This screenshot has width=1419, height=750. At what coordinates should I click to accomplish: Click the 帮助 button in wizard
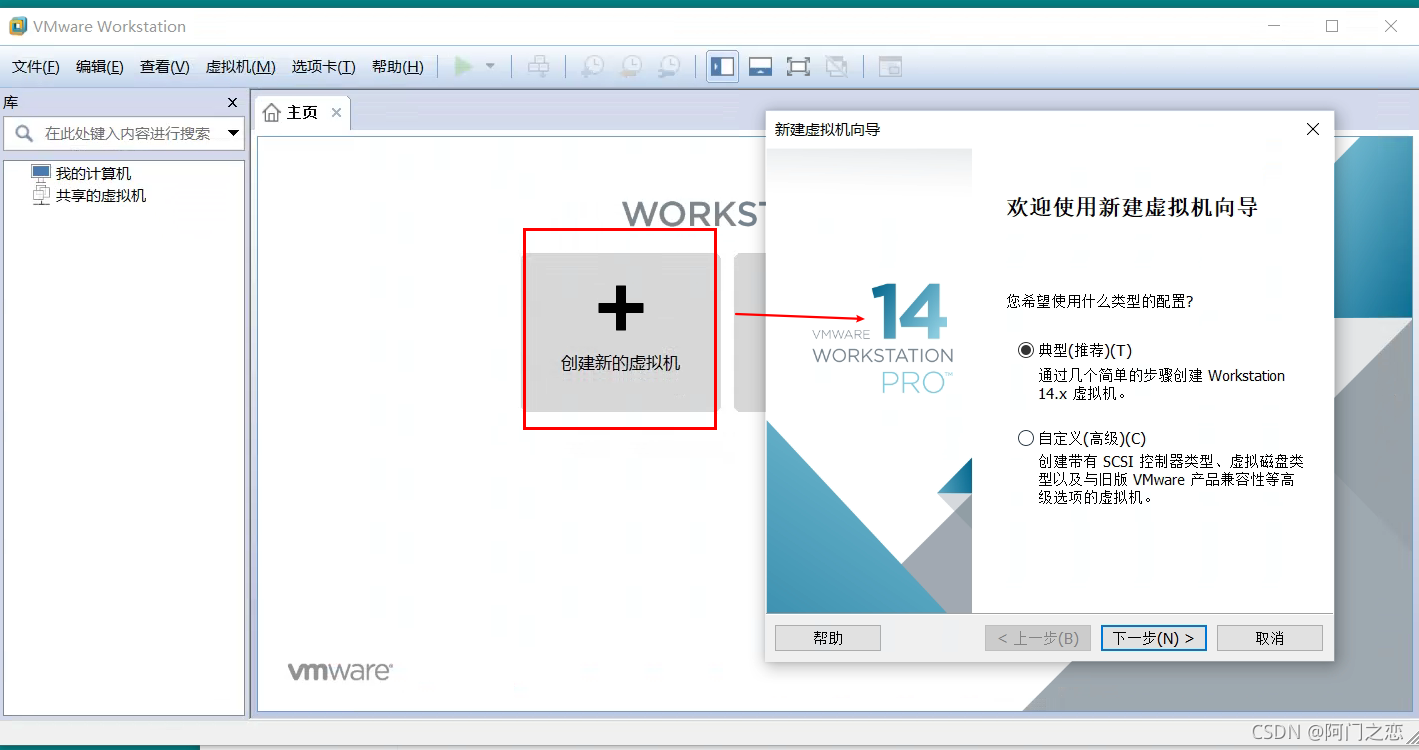(828, 638)
